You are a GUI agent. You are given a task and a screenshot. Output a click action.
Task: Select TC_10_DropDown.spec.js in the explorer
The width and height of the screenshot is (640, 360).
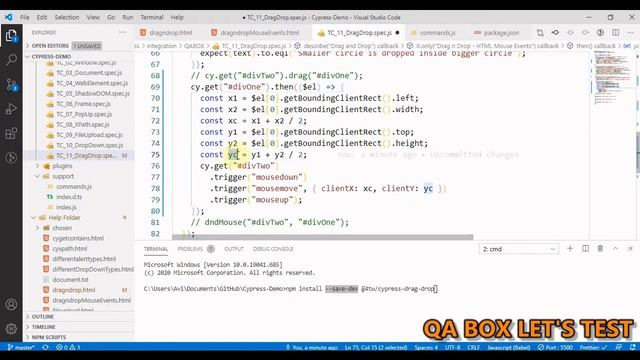click(x=89, y=145)
